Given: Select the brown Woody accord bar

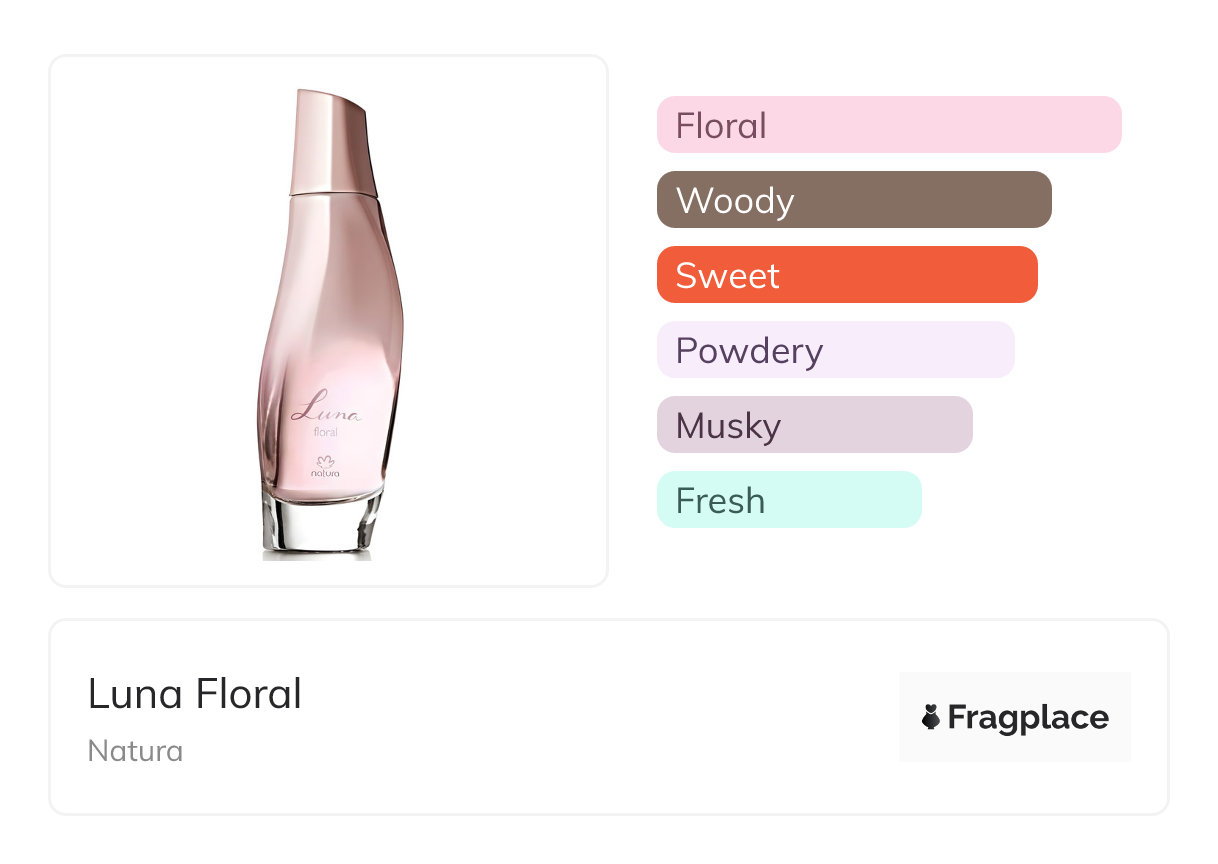Looking at the screenshot, I should click(x=853, y=200).
